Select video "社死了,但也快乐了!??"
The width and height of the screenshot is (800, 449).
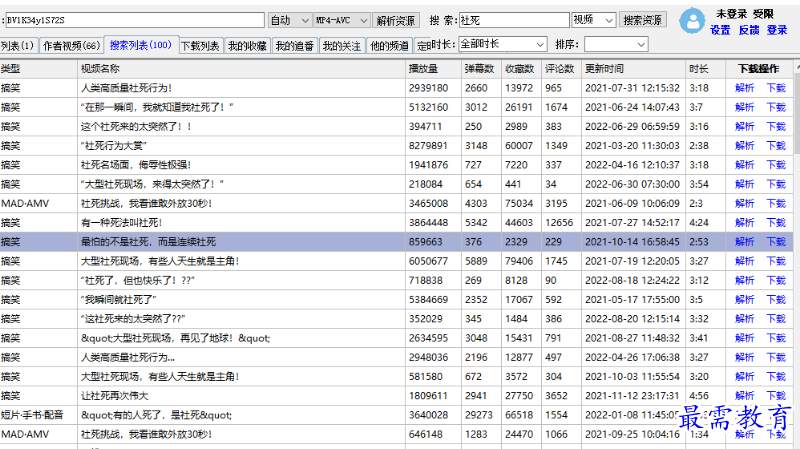[x=137, y=281]
